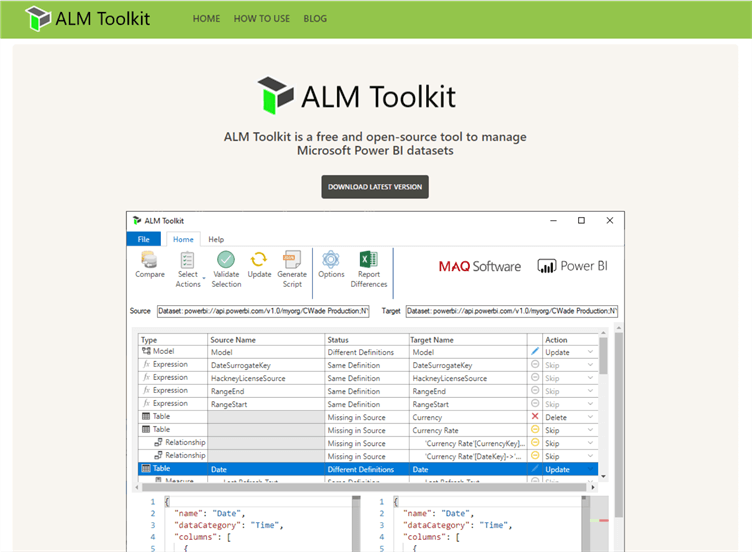Open Action dropdown for RangeEnd row
Screen dimensions: 752x552
pos(590,391)
